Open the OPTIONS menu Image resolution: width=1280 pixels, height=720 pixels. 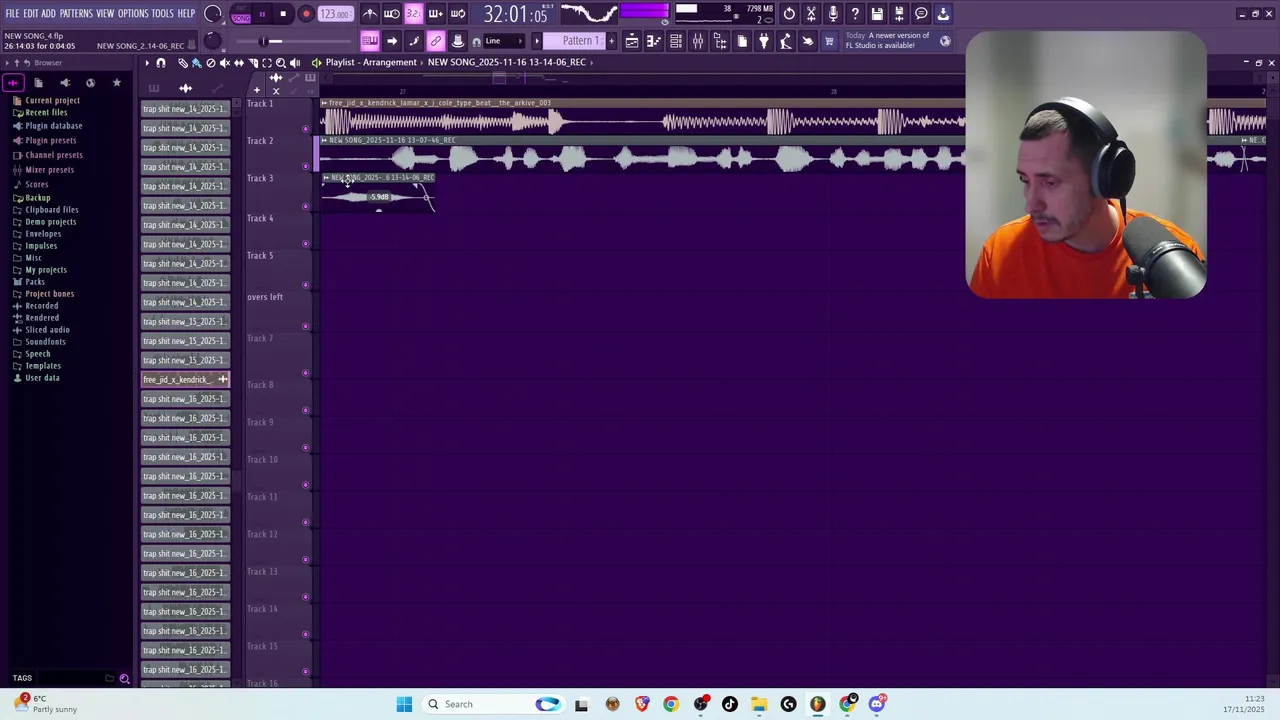[133, 14]
